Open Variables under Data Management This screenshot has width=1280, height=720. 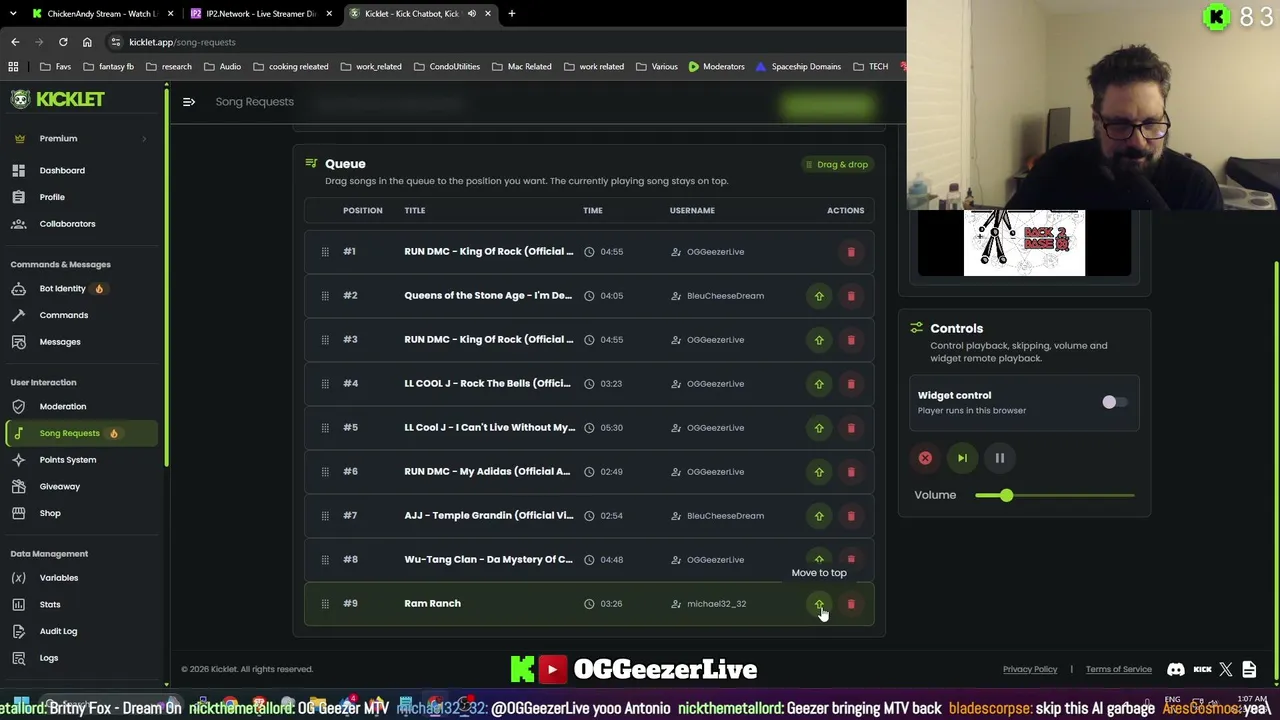coord(80,578)
